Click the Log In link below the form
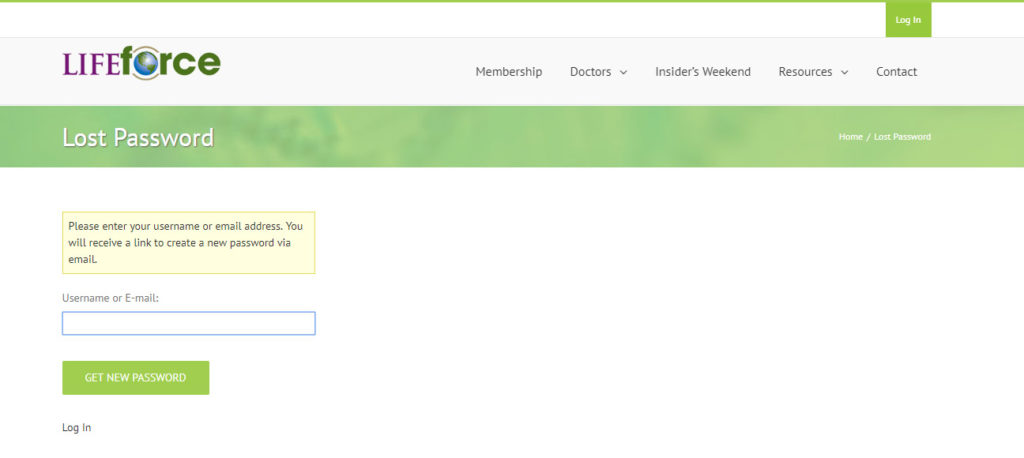Screen dimensions: 1024x458 [x=76, y=428]
